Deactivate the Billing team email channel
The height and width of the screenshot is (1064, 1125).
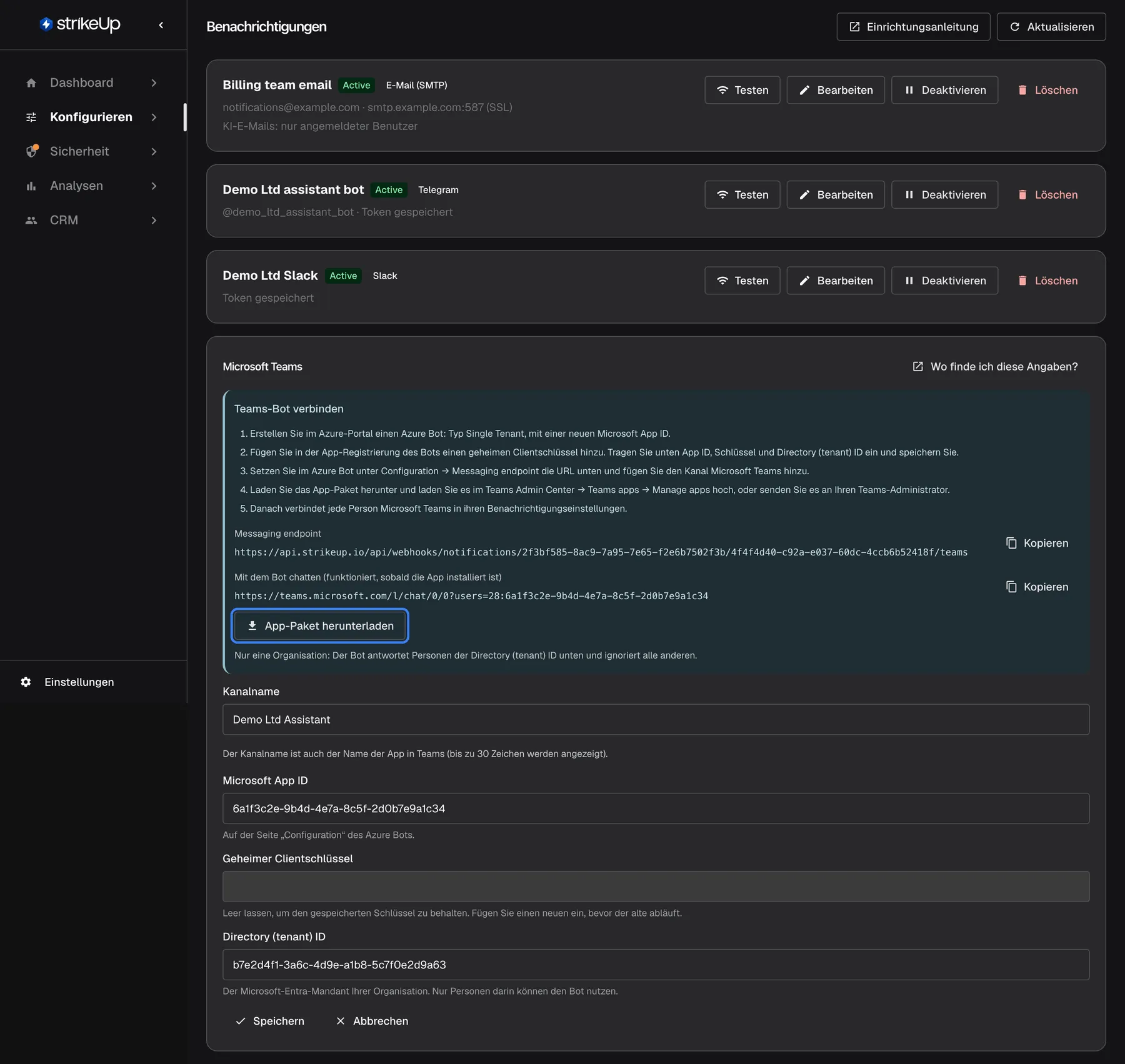[944, 90]
